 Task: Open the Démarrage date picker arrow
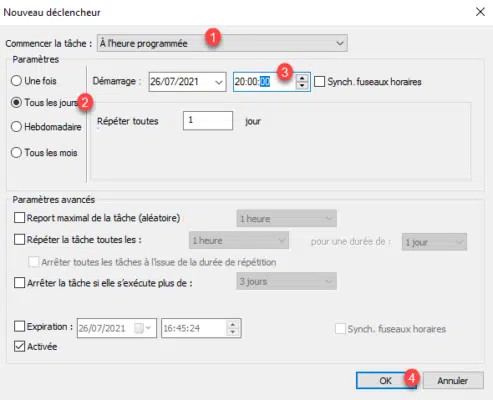pos(219,82)
